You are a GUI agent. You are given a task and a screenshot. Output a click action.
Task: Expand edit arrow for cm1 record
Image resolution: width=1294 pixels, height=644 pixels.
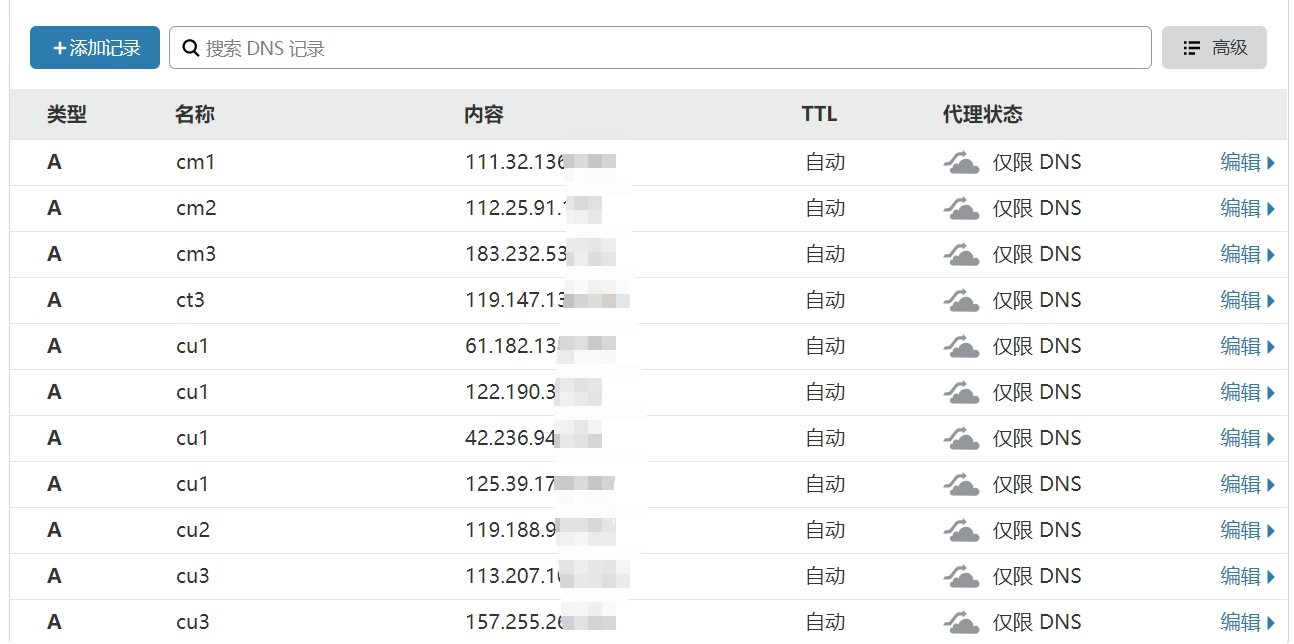[x=1271, y=163]
